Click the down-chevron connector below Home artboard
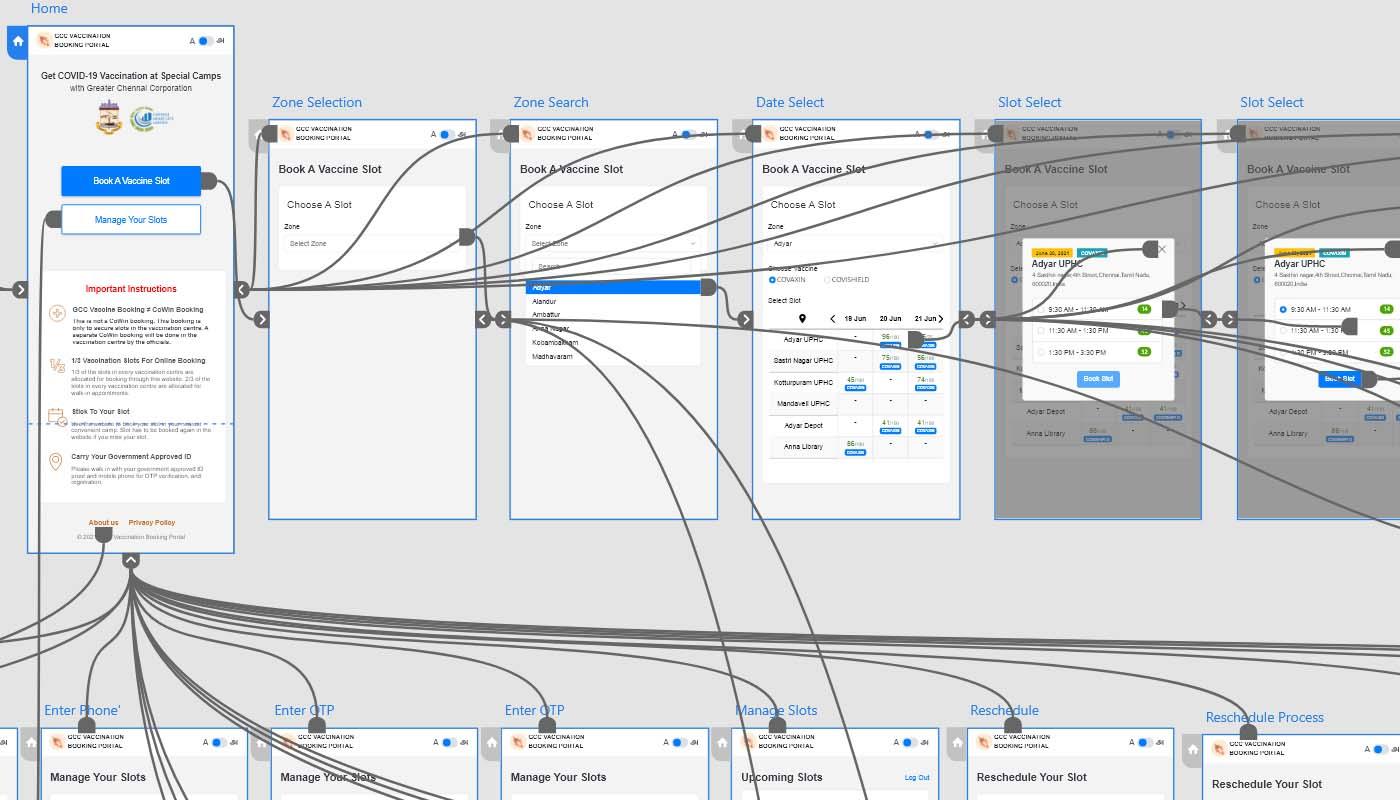 [x=131, y=561]
